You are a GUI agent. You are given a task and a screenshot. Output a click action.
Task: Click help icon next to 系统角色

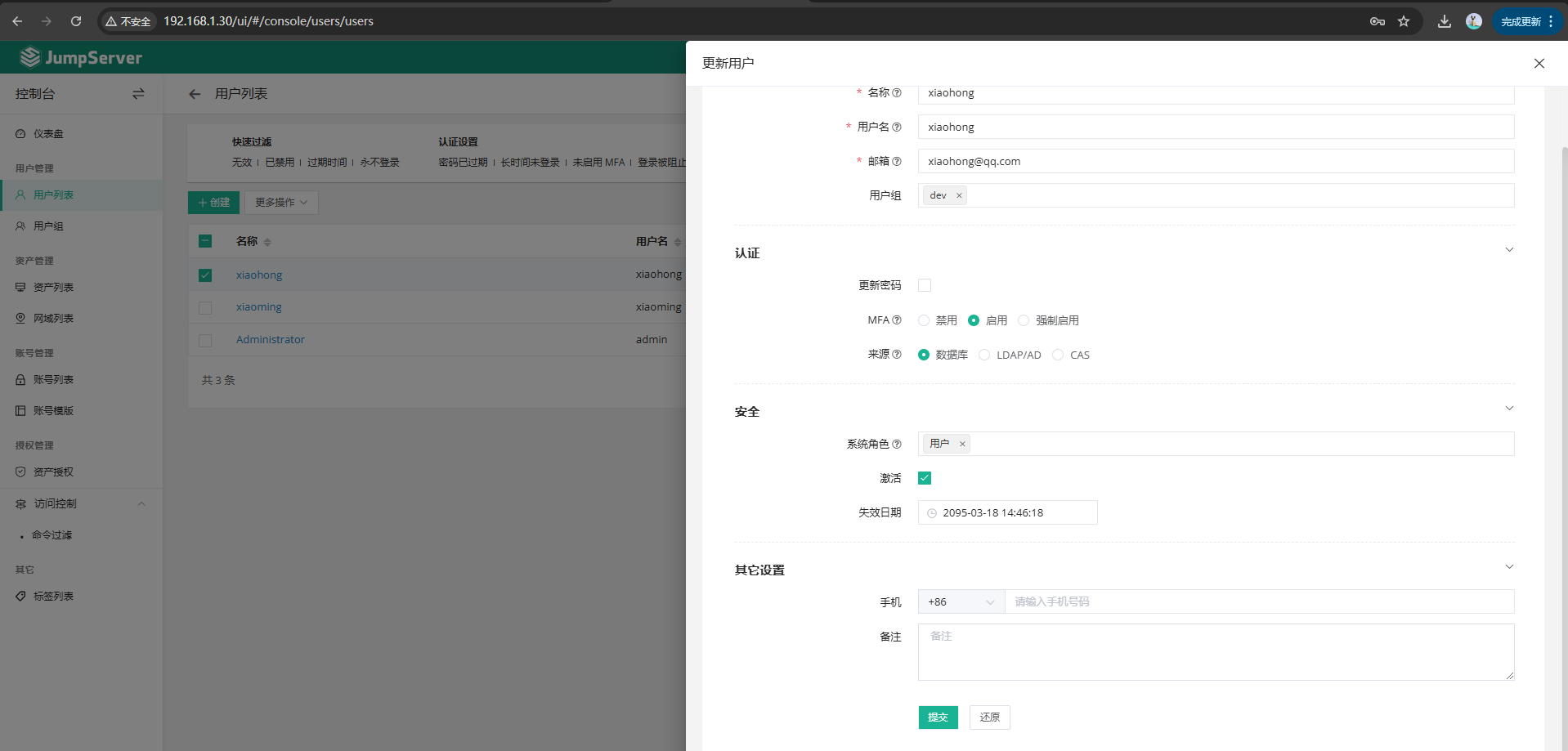[x=897, y=445]
